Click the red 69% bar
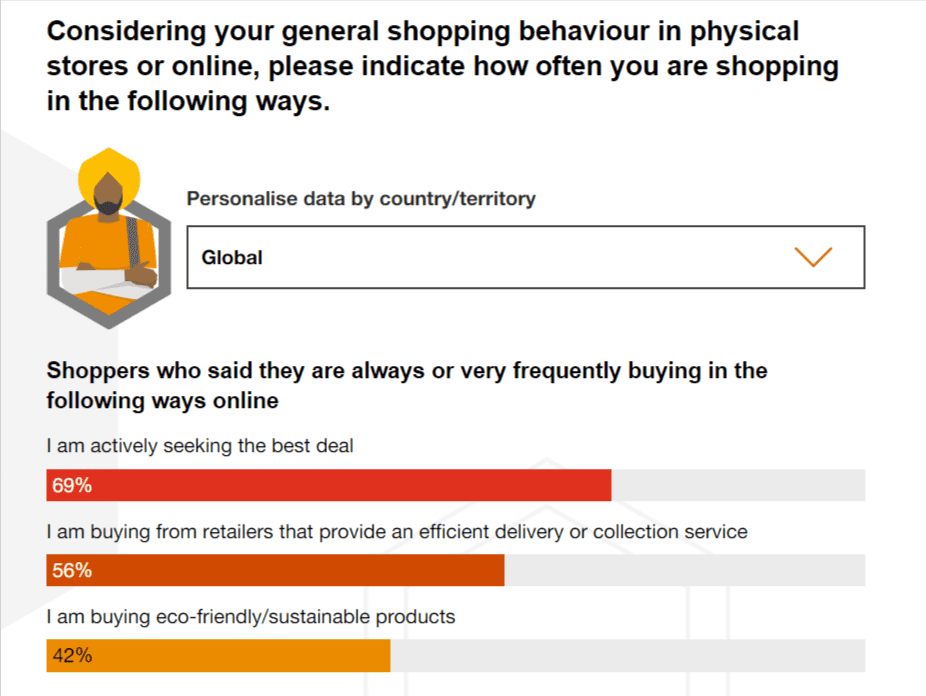The width and height of the screenshot is (926, 696). pyautogui.click(x=328, y=485)
